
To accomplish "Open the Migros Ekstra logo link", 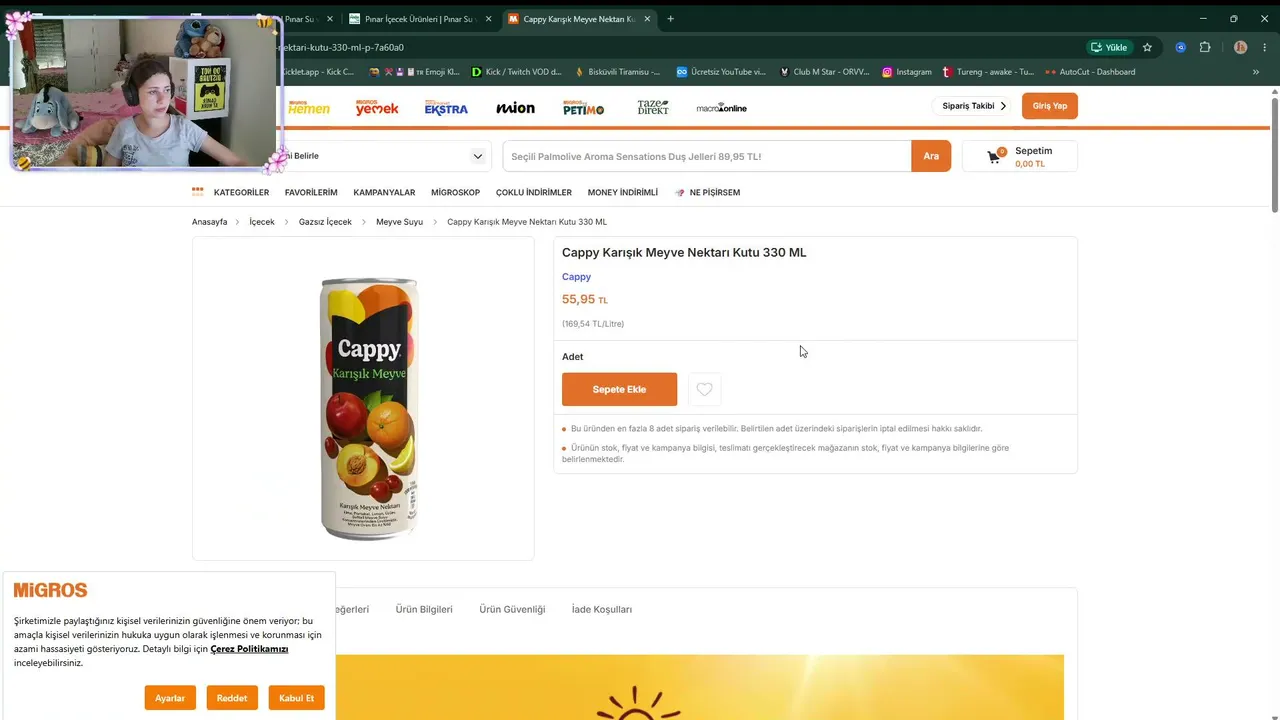I will click(x=446, y=108).
